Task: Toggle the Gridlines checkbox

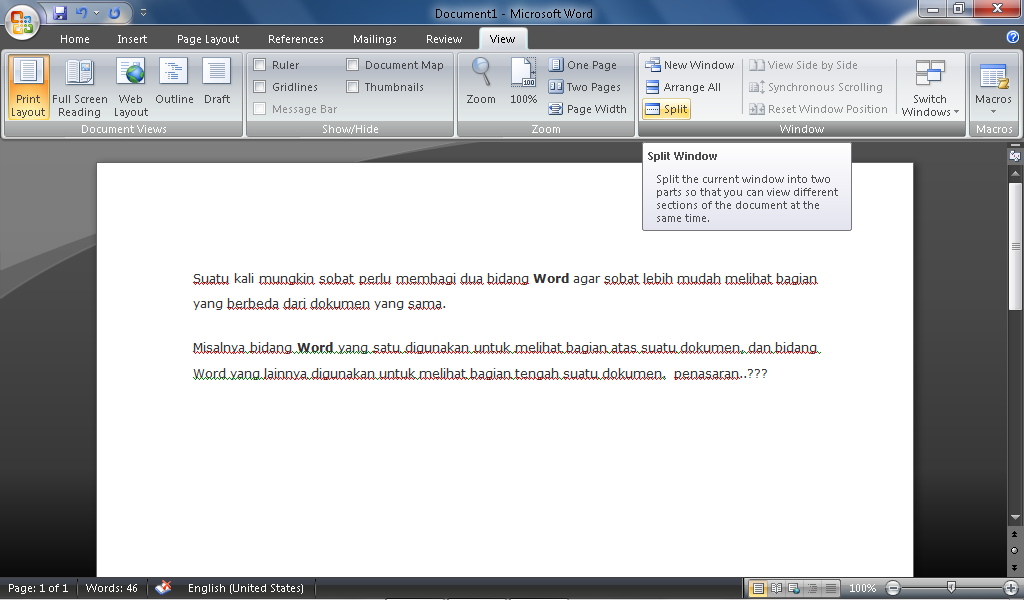Action: (260, 87)
